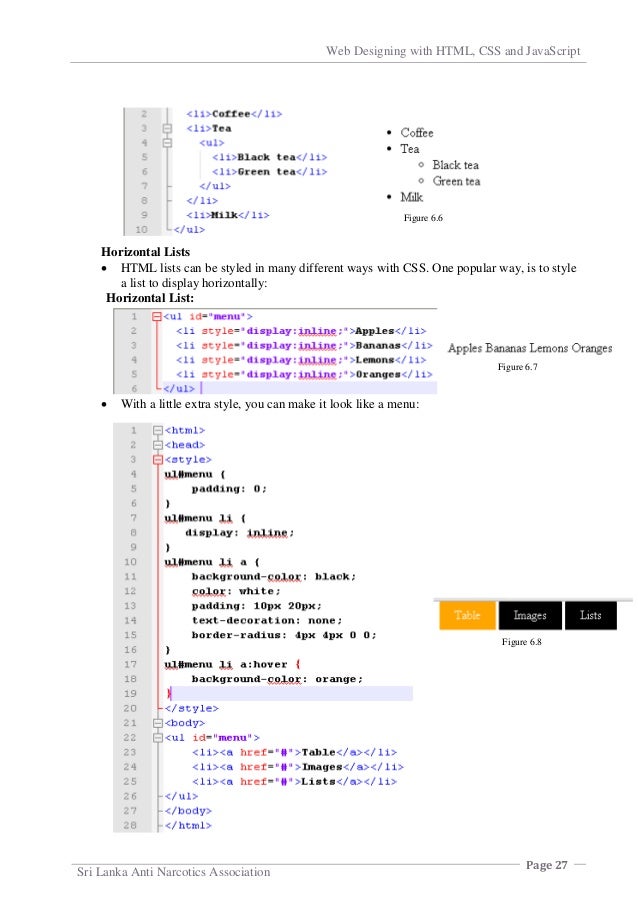
Task: Click the code line linking to Lists
Action: 294,781
